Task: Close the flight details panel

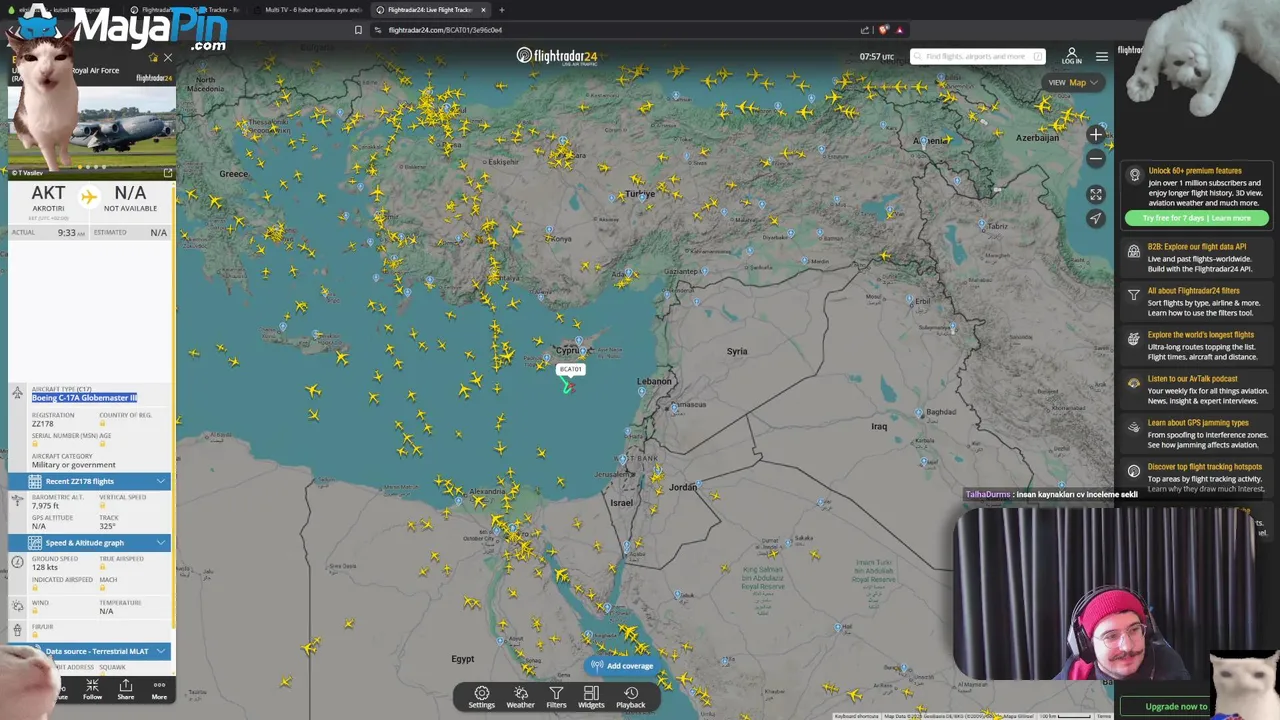Action: [168, 57]
